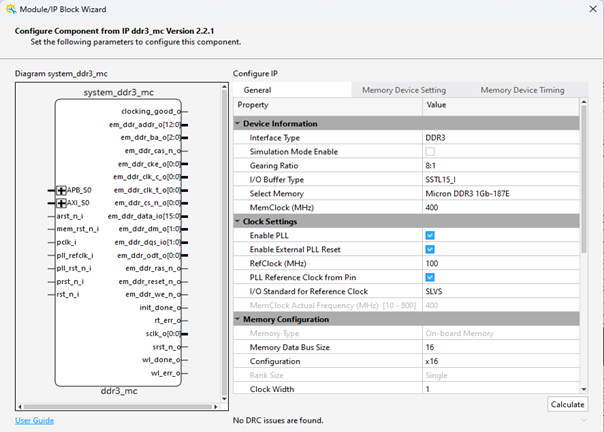Edit the Clock Width value field

501,388
